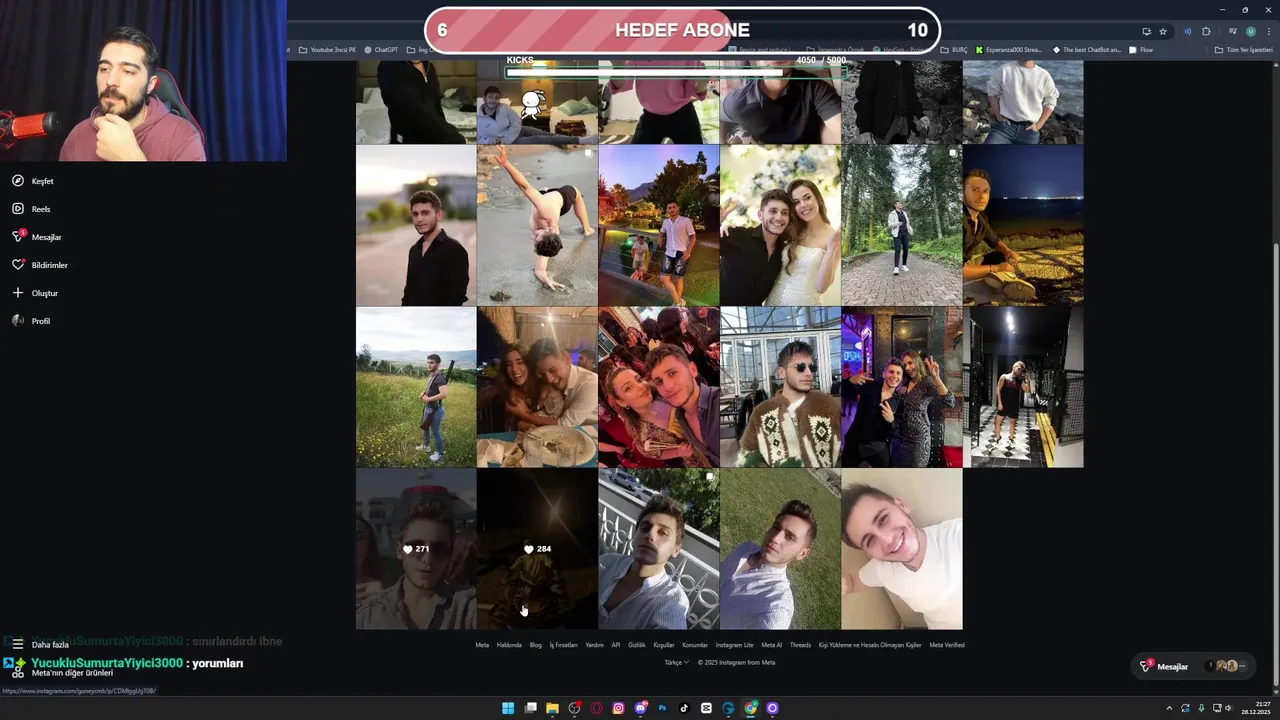Viewport: 1280px width, 720px height.
Task: Show hidden system tray icons chevron
Action: [x=1169, y=708]
